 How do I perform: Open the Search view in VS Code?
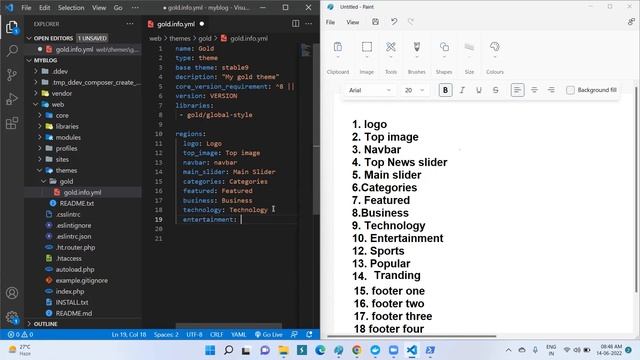(x=12, y=51)
